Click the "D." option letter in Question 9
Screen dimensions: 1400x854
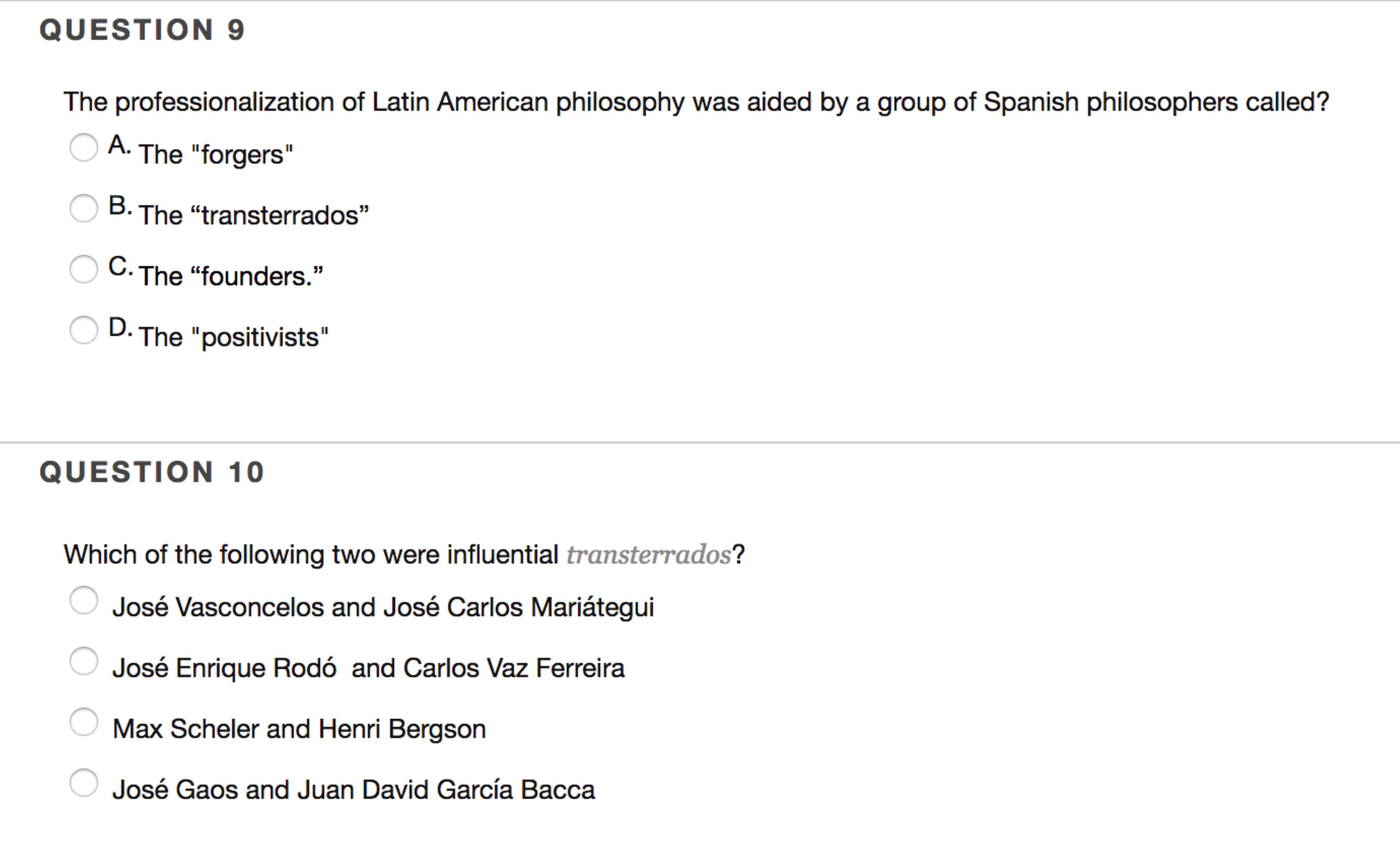120,328
